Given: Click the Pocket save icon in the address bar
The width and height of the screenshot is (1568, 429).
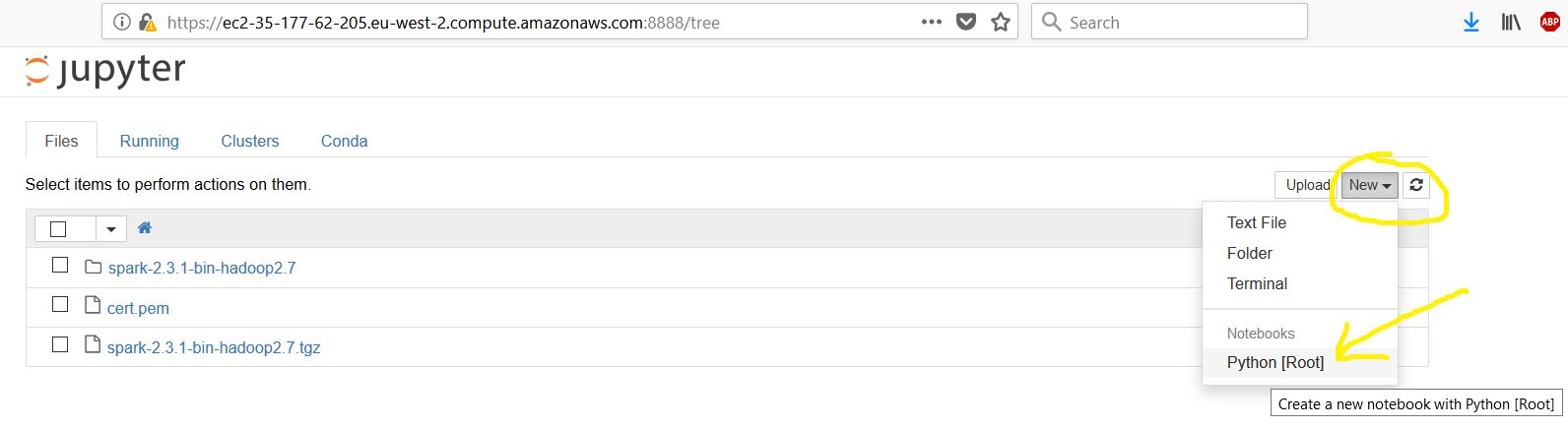Looking at the screenshot, I should tap(966, 22).
